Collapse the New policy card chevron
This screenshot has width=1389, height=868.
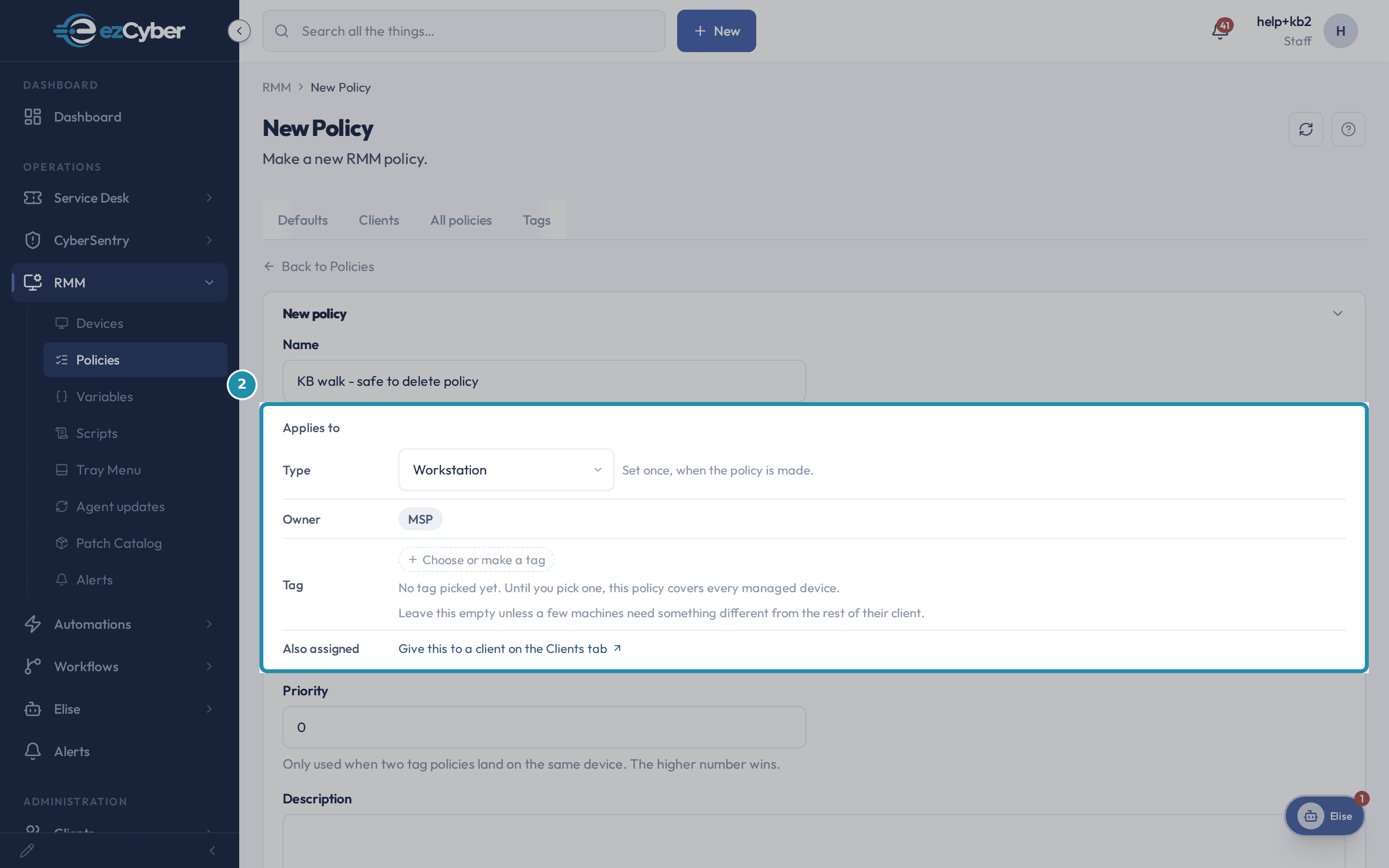click(x=1337, y=313)
